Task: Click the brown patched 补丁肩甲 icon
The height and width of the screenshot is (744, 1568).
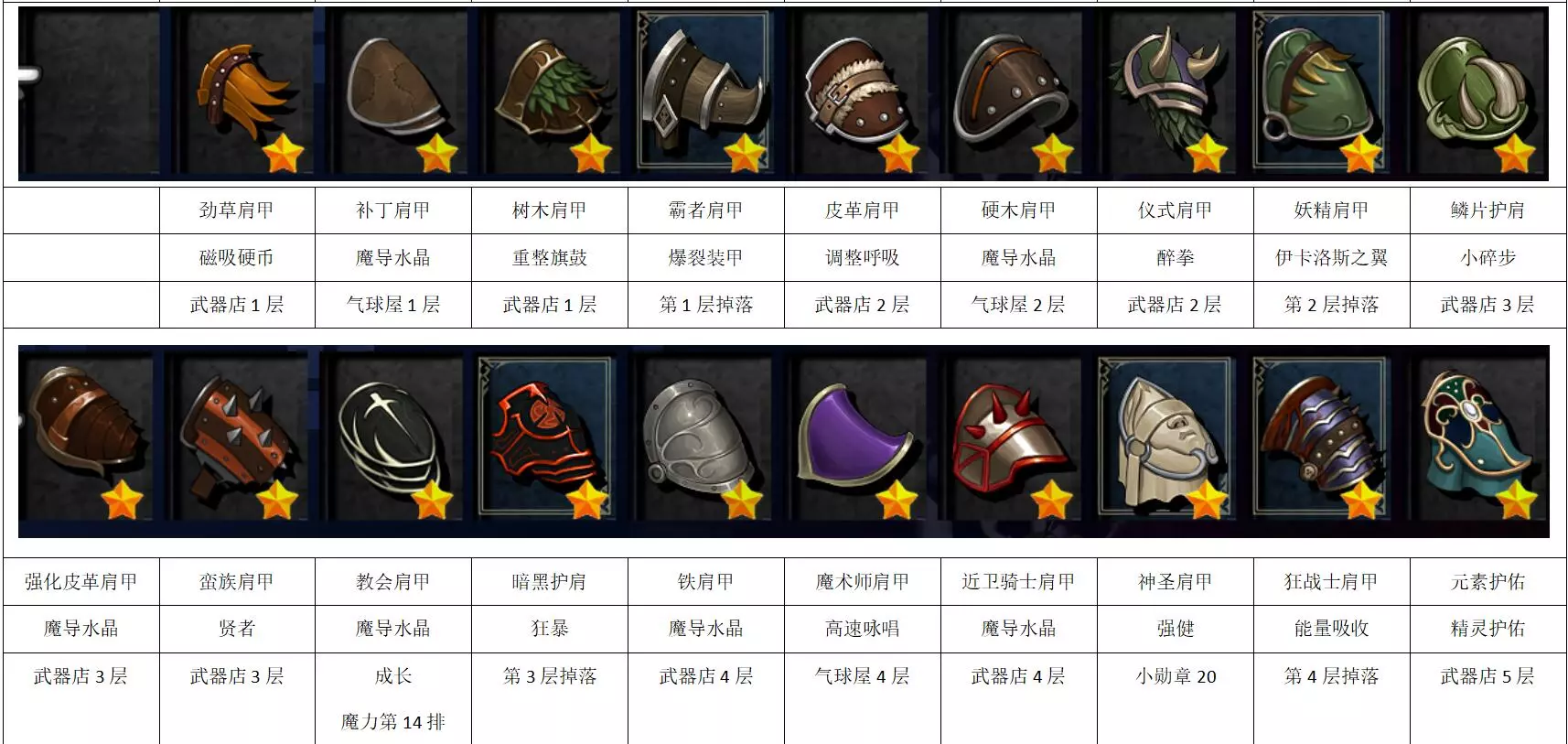Action: (x=394, y=93)
